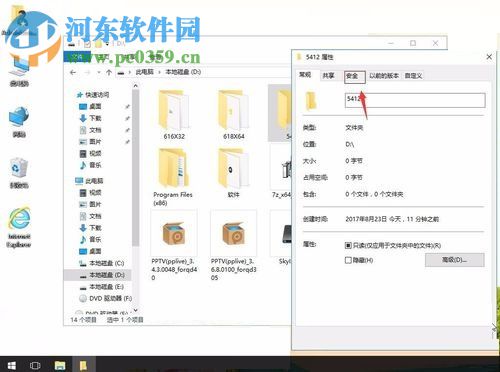Expand the arrow after 此电脑 in the breadcrumb

click(x=160, y=72)
